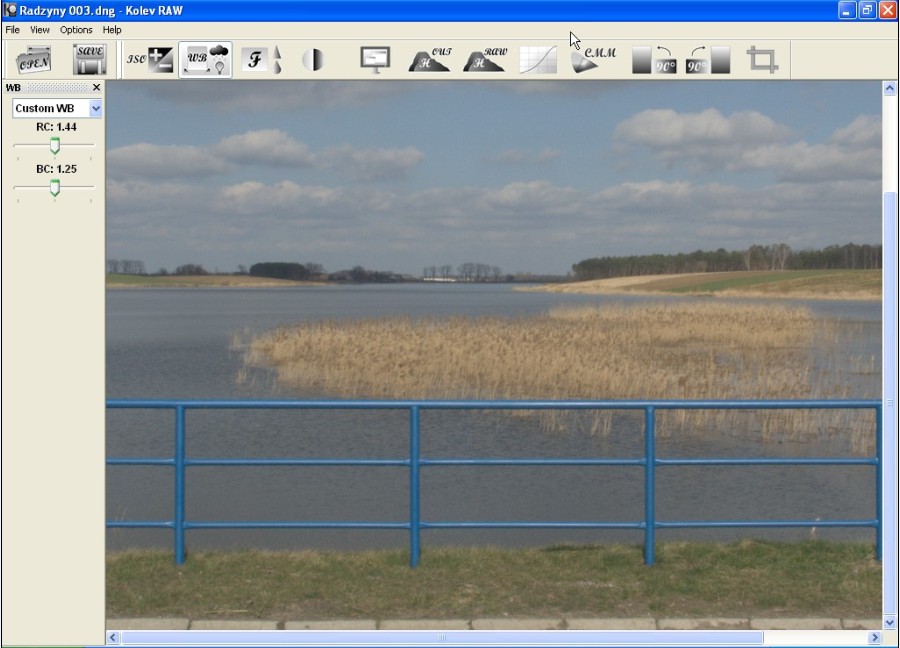
Task: Open the tone curve editor icon
Action: click(x=538, y=60)
